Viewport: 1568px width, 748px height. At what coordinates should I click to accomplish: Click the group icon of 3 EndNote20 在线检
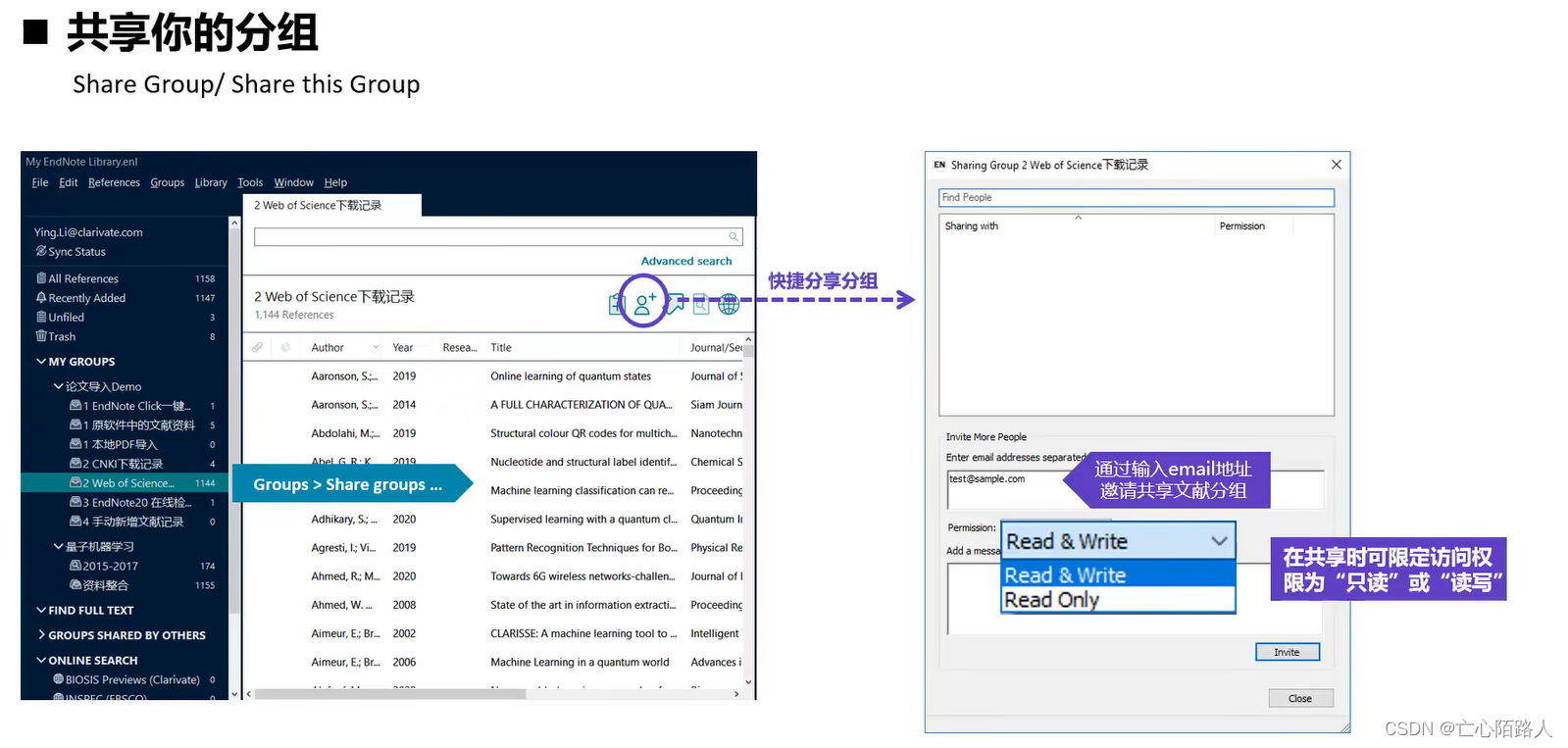[76, 502]
